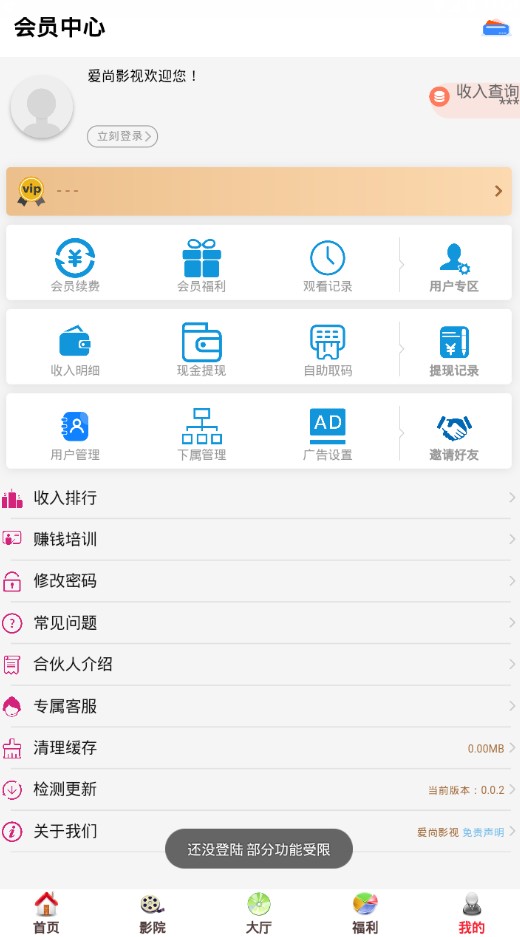Image resolution: width=520 pixels, height=937 pixels.
Task: Open 赚钱培训 row chevron
Action: coord(512,539)
